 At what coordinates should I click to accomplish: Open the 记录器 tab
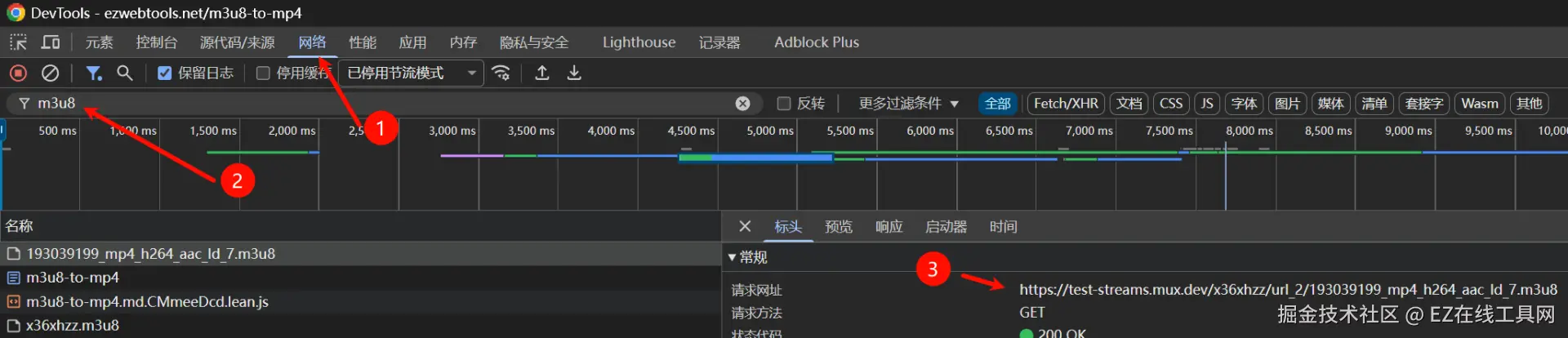[719, 42]
